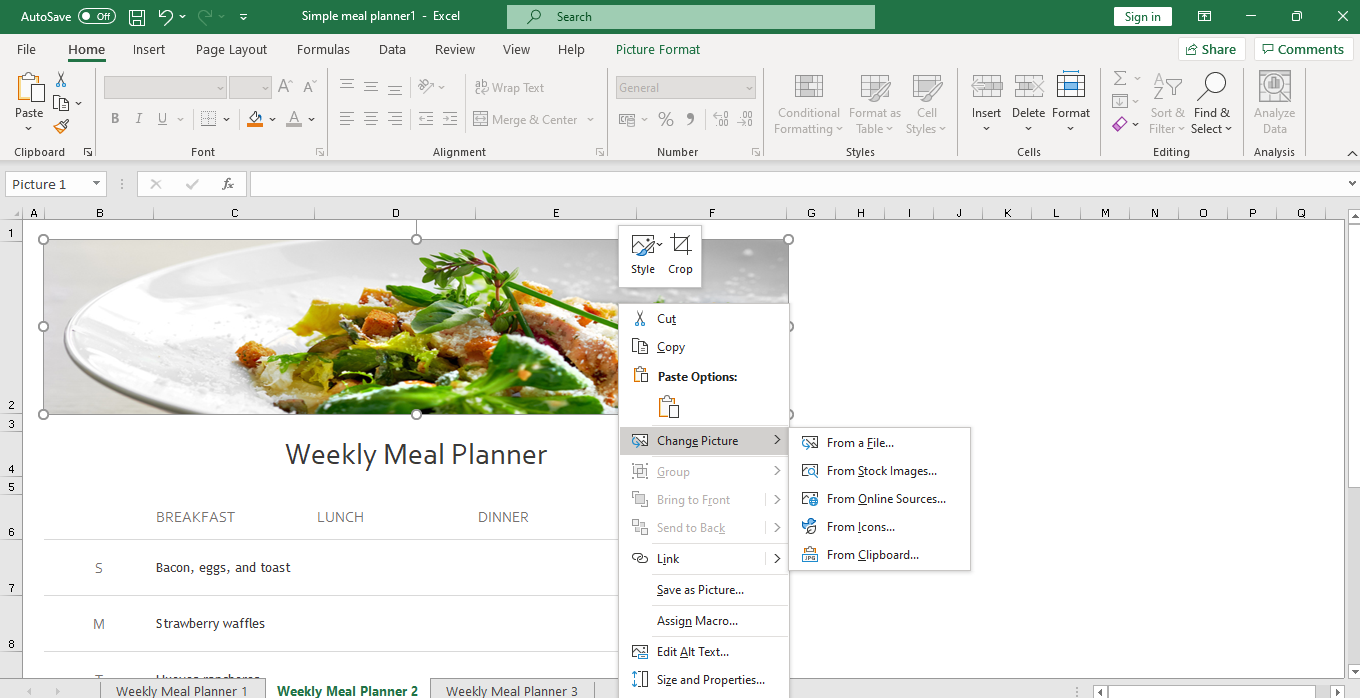Apply Percent number format icon
Screen dimensions: 1360x698
coord(666,119)
